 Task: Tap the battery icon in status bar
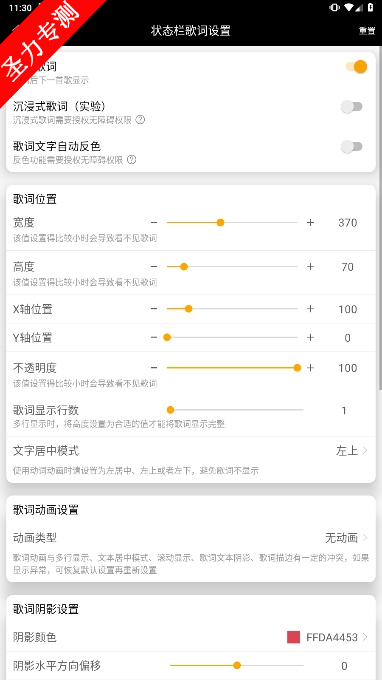tap(371, 7)
